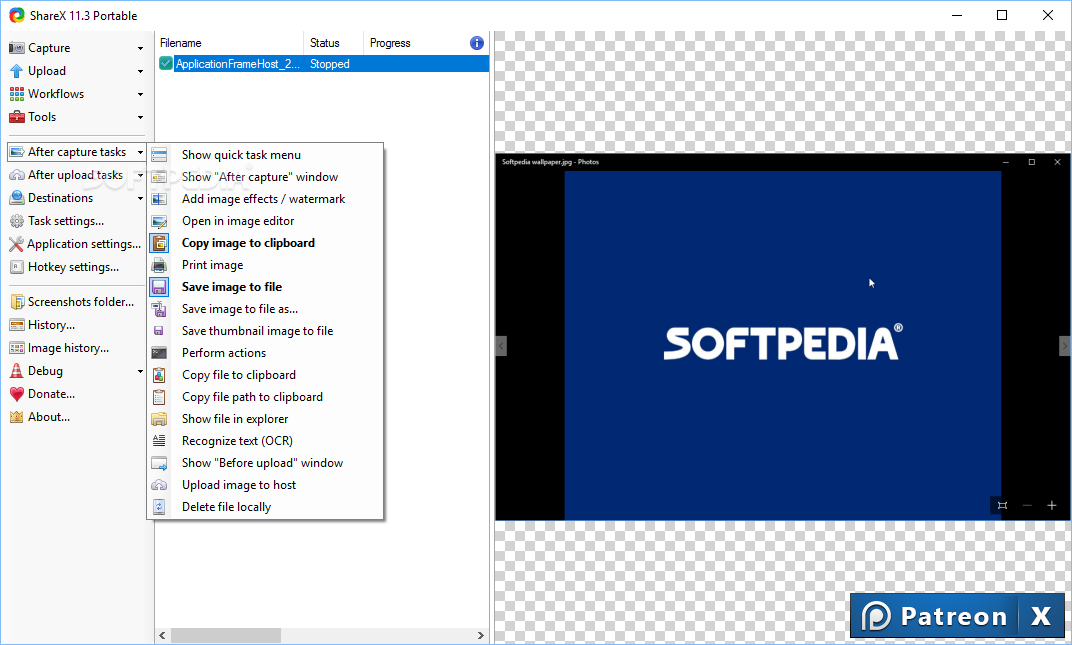Screen dimensions: 1072x645
Task: Click the Recognize text OCR icon
Action: click(159, 440)
